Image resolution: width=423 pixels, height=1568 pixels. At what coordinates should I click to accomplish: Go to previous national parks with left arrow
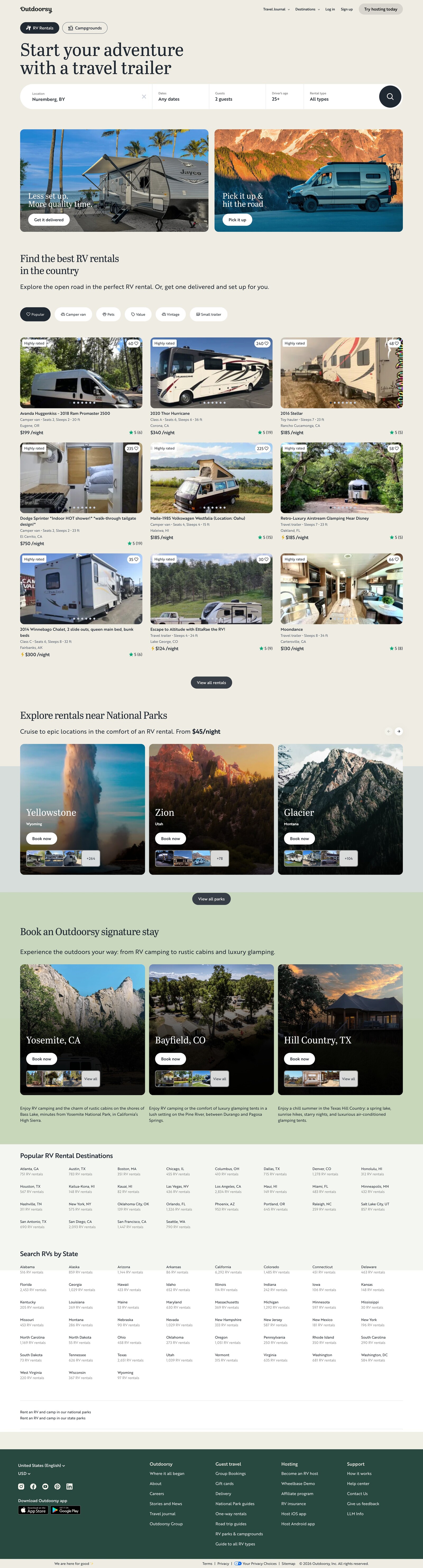point(388,731)
